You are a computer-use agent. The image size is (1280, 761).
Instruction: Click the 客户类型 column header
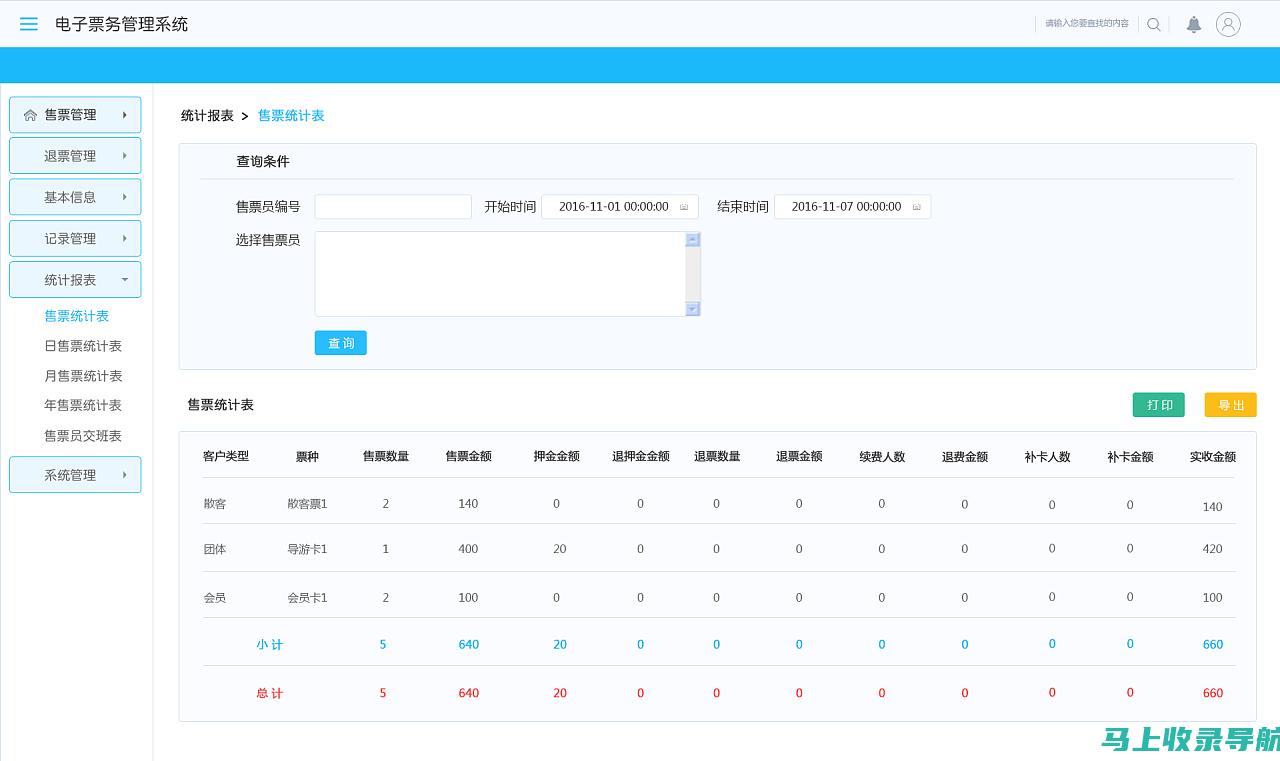click(x=226, y=456)
